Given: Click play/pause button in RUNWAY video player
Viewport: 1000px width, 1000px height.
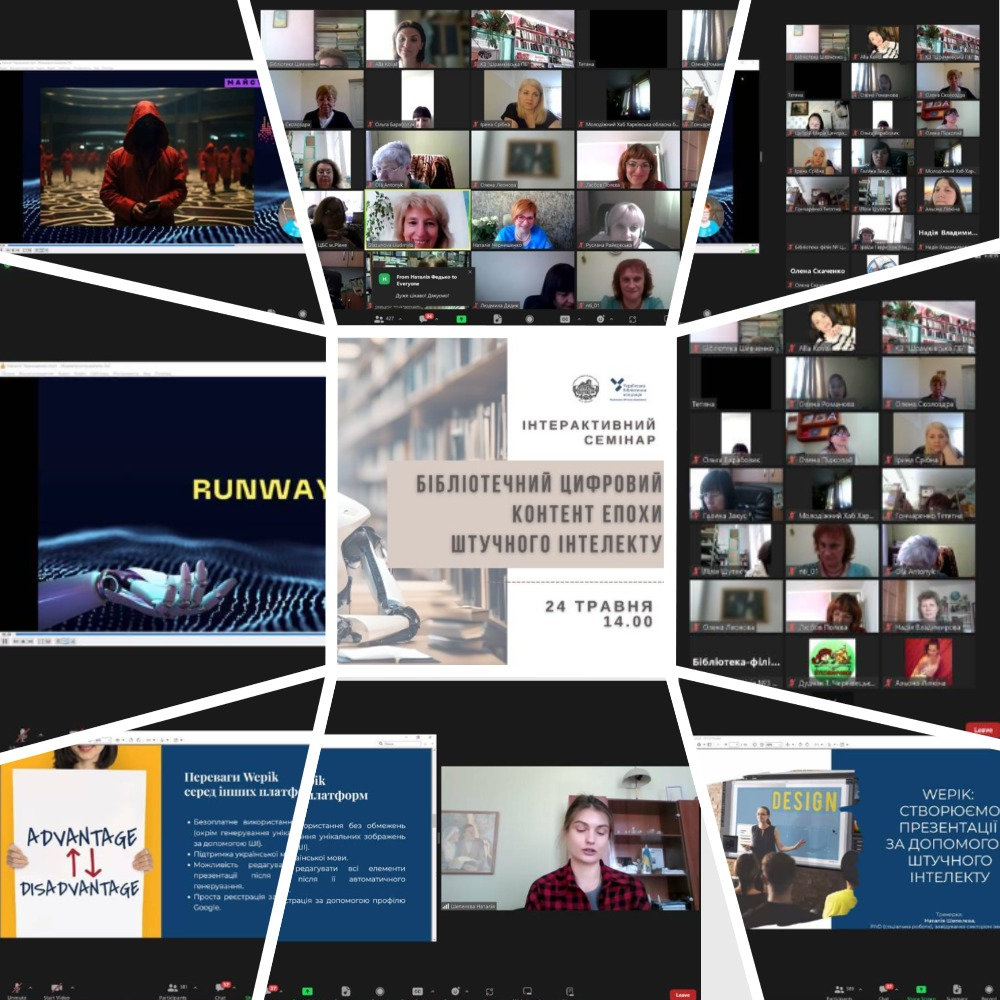Looking at the screenshot, I should [x=6, y=640].
